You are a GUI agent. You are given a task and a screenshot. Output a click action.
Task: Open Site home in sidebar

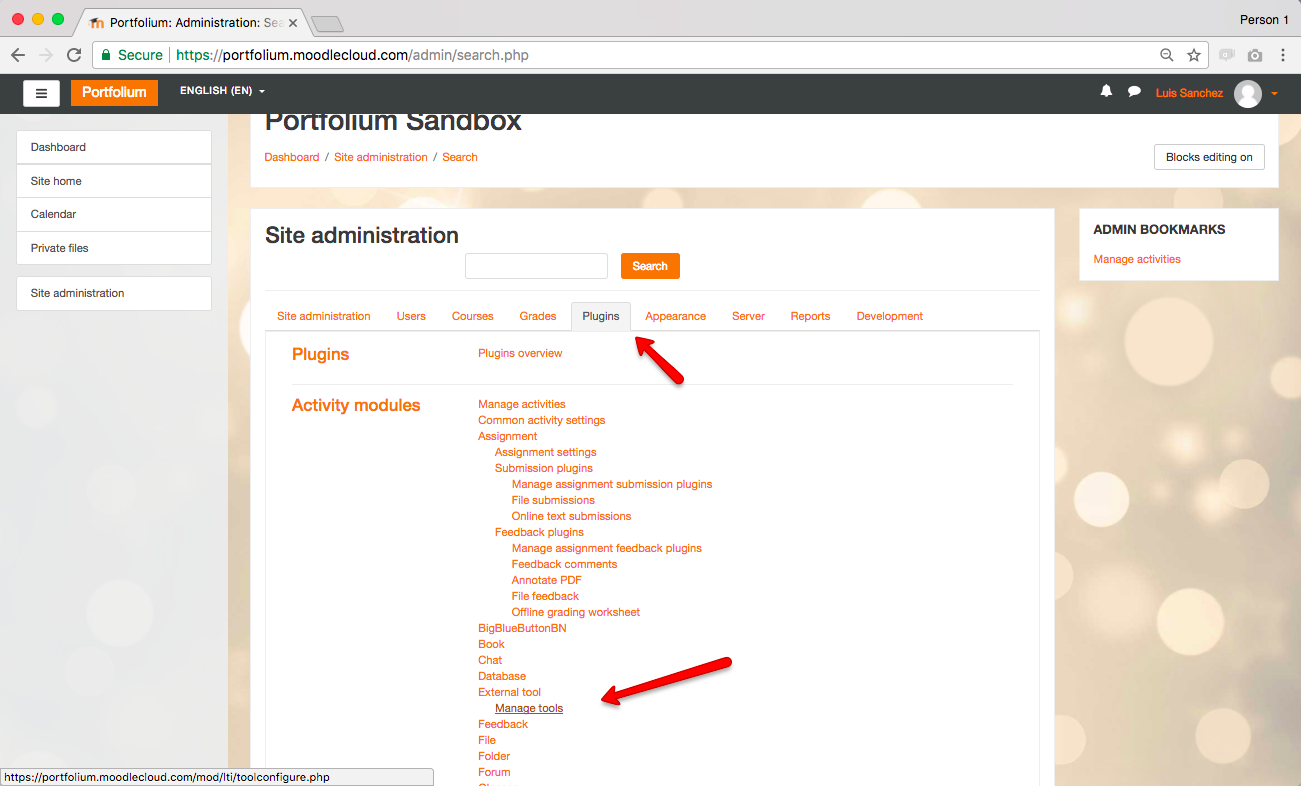click(114, 181)
